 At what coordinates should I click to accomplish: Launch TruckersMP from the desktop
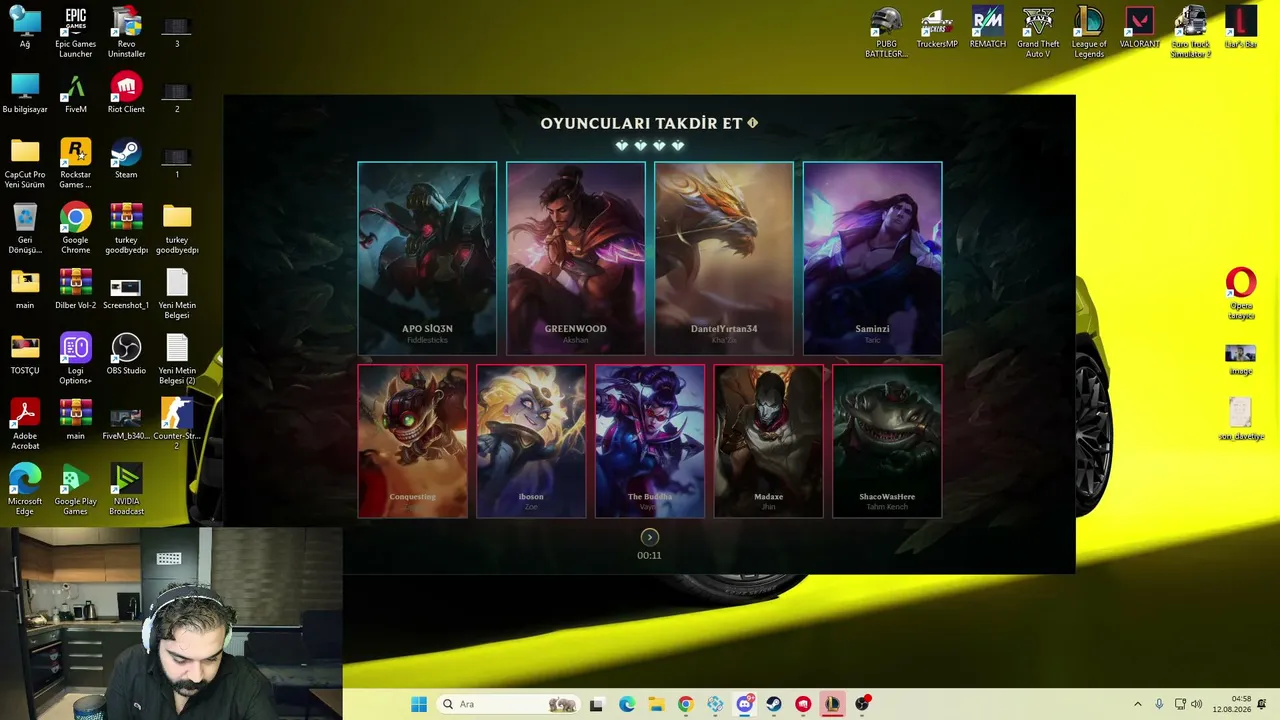937,28
